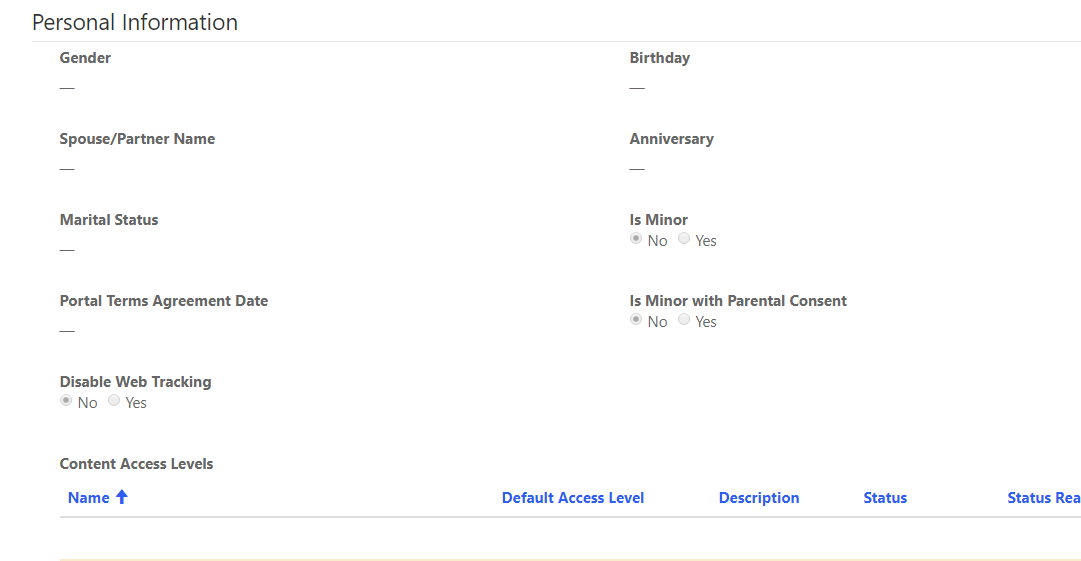
Task: Click the empty Gender field value
Action: pos(67,88)
